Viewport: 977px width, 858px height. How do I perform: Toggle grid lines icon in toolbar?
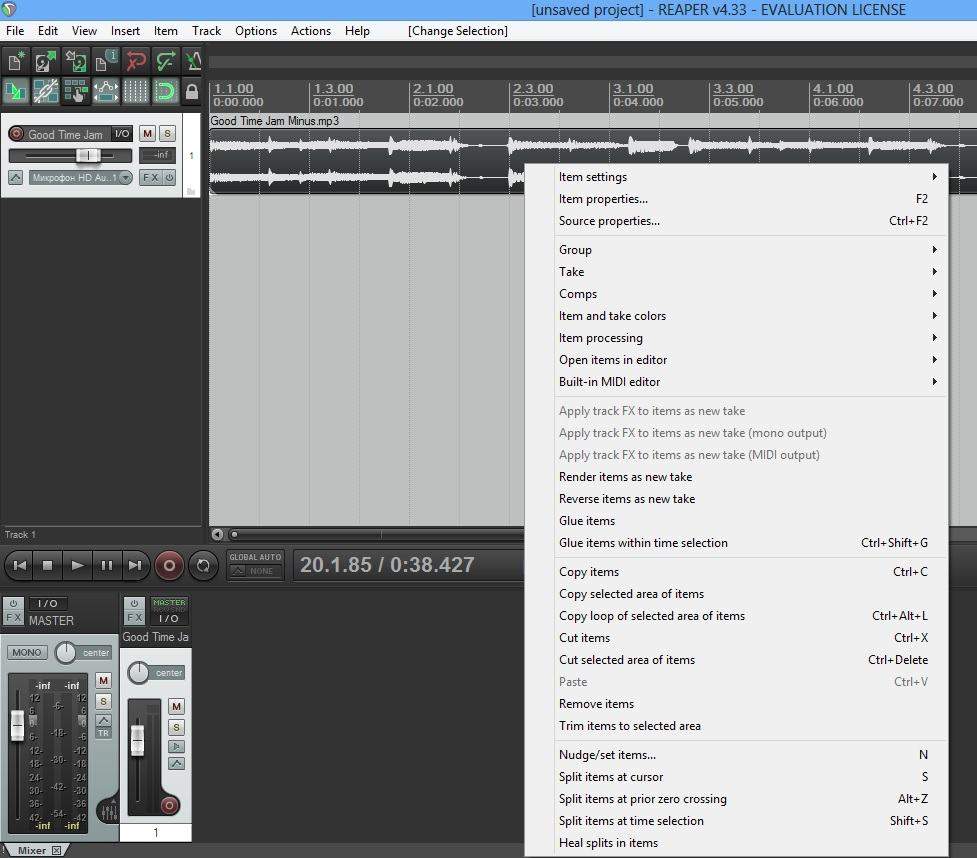(x=135, y=92)
